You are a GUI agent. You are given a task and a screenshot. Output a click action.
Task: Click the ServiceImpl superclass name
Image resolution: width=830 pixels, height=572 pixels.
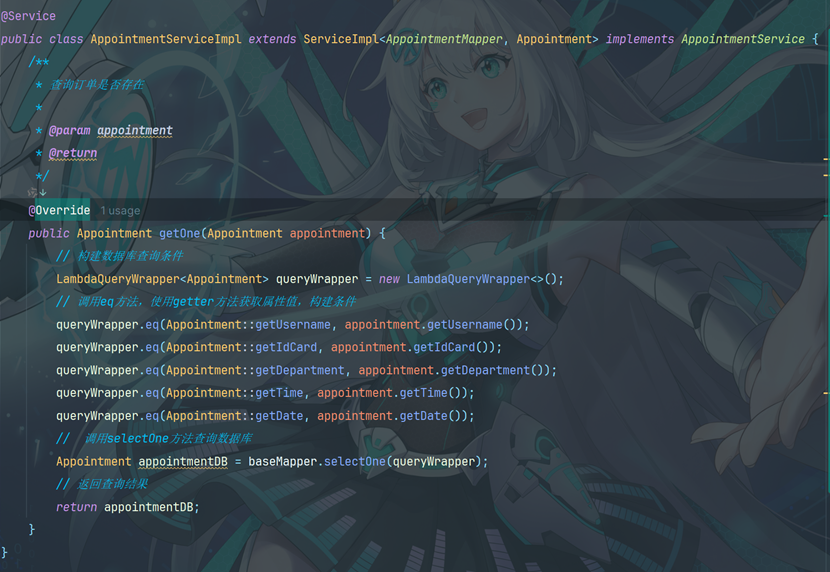(341, 39)
